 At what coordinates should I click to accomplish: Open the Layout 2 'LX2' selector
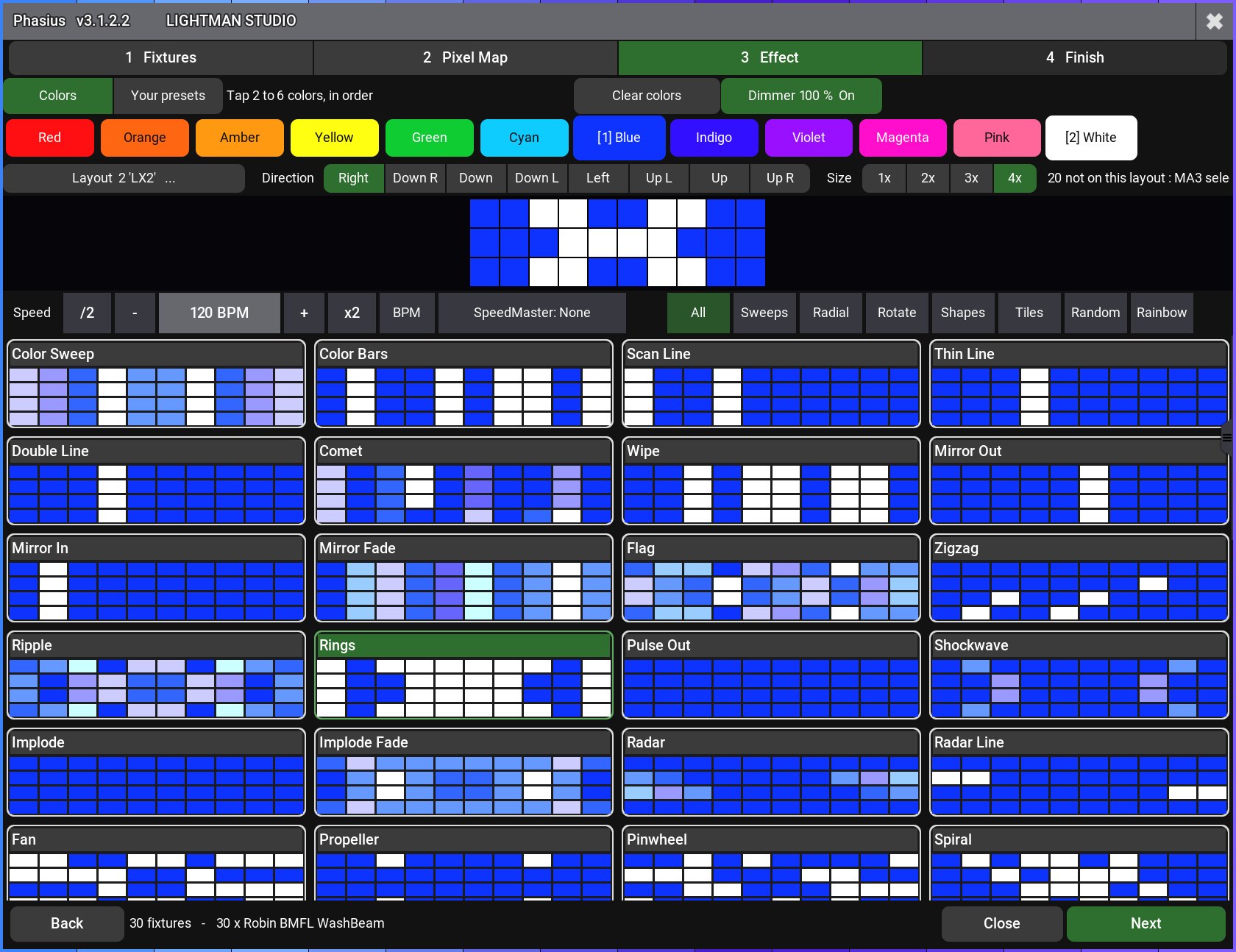pos(124,178)
